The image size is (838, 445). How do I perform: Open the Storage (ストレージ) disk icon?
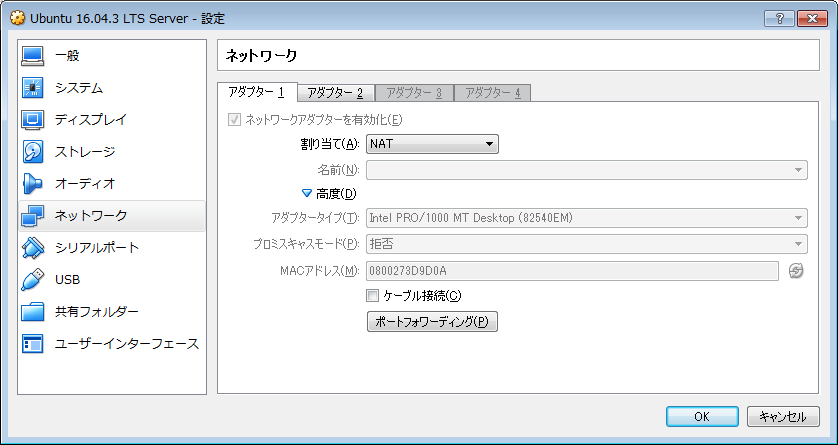tap(33, 152)
